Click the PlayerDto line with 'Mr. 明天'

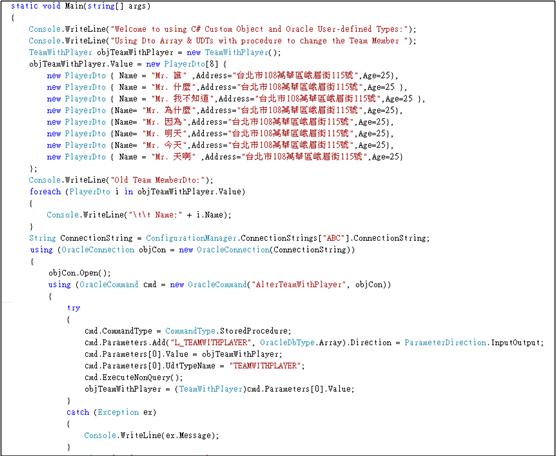221,134
